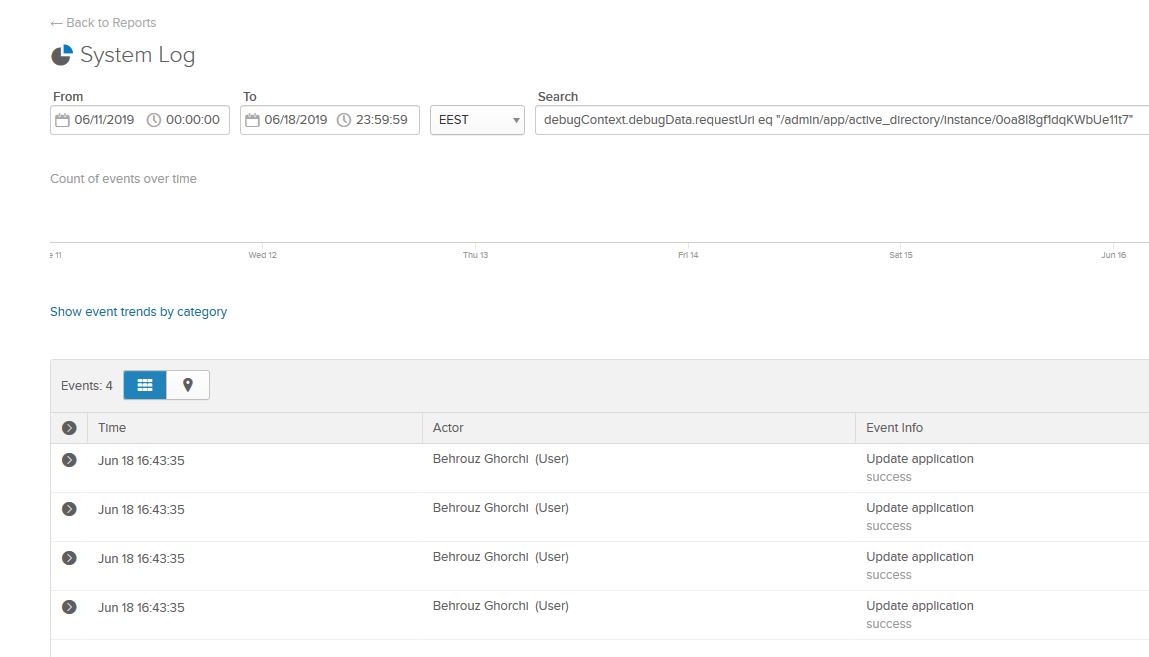This screenshot has width=1149, height=657.
Task: Switch to map pin location view
Action: [x=188, y=385]
